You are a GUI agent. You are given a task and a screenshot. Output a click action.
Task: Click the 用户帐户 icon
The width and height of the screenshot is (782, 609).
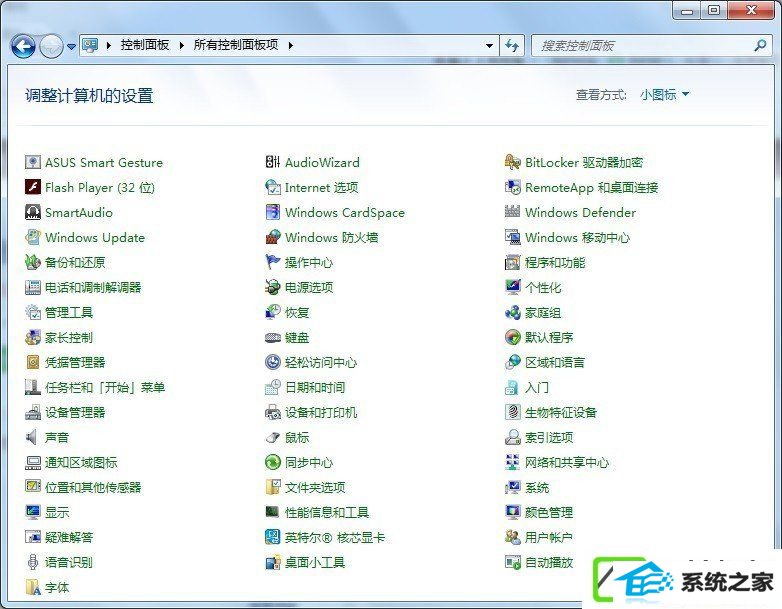coord(513,537)
